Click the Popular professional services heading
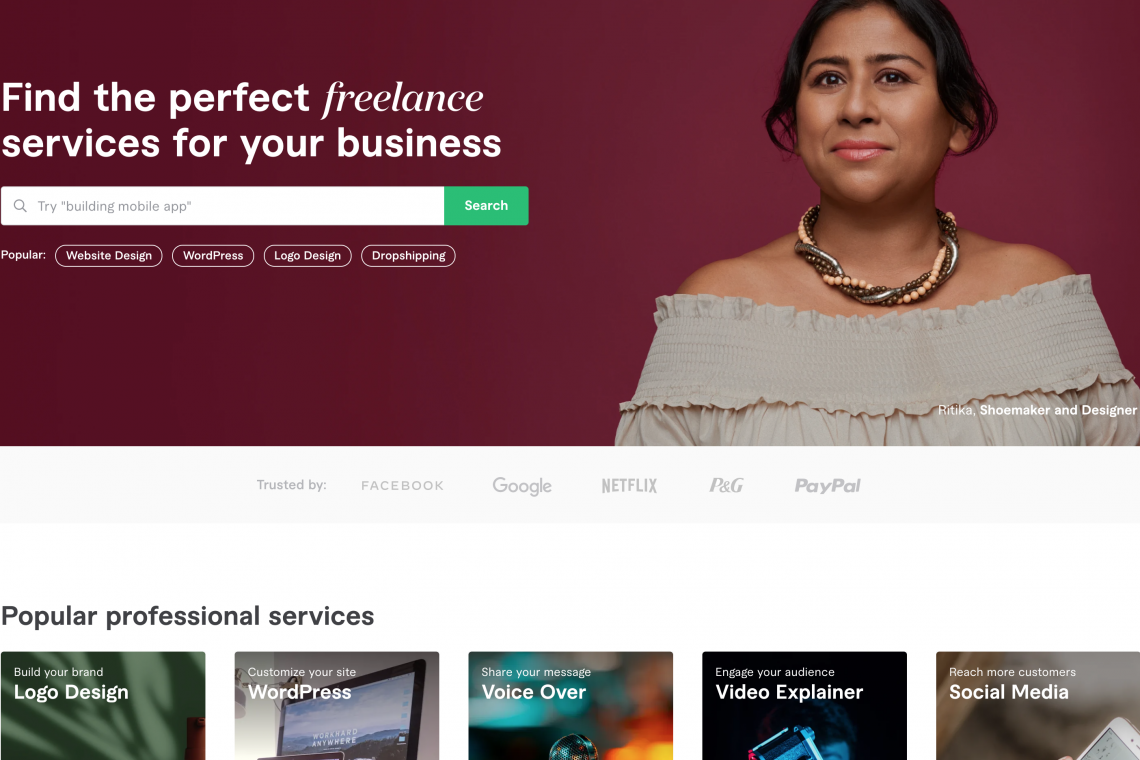 pyautogui.click(x=188, y=616)
